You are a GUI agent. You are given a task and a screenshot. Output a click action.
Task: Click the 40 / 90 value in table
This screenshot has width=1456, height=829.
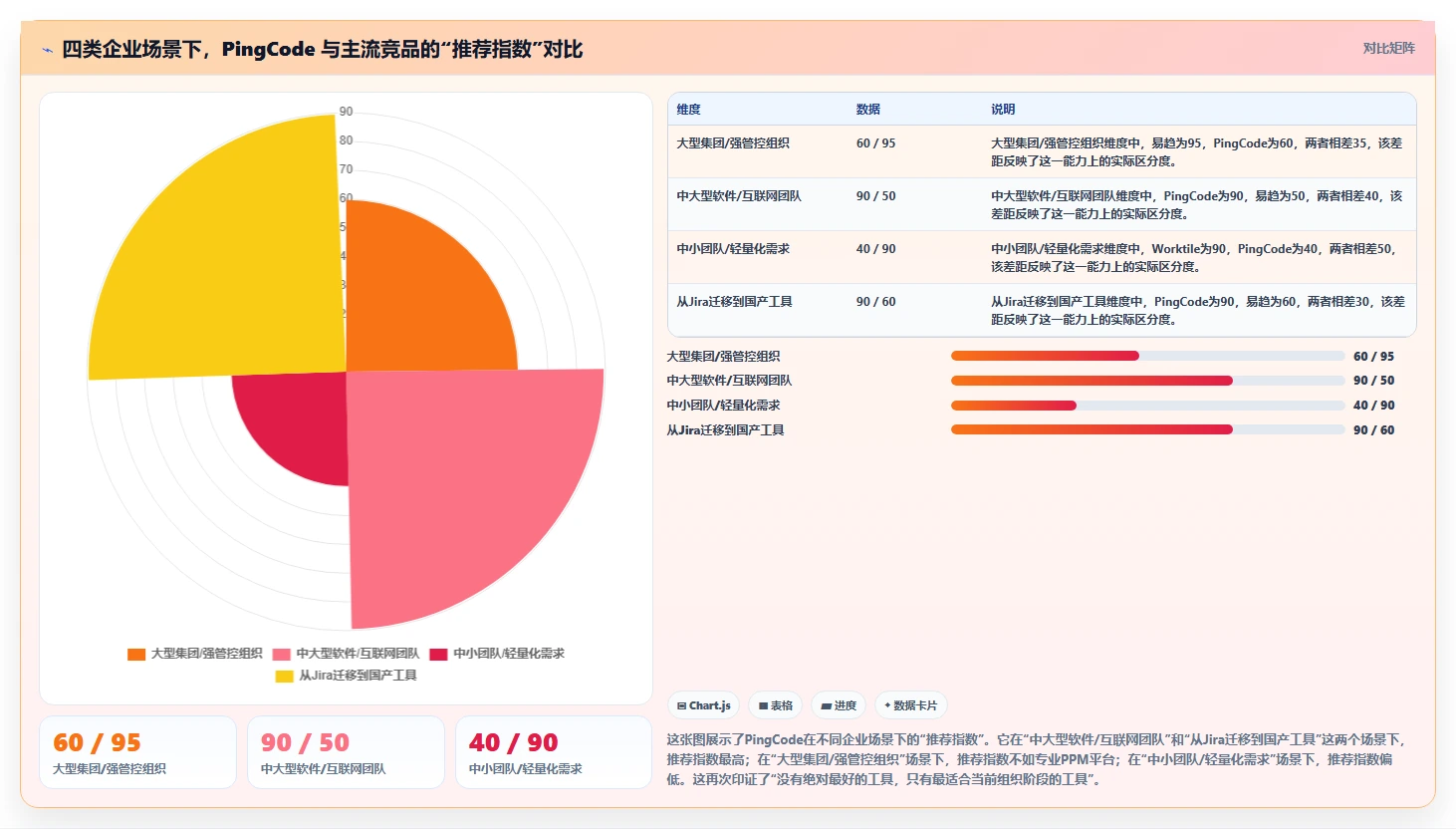(876, 249)
